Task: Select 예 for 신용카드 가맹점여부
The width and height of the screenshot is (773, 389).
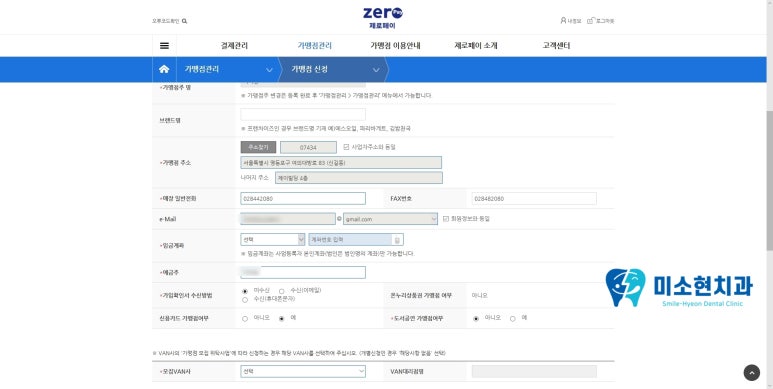Action: coord(281,318)
